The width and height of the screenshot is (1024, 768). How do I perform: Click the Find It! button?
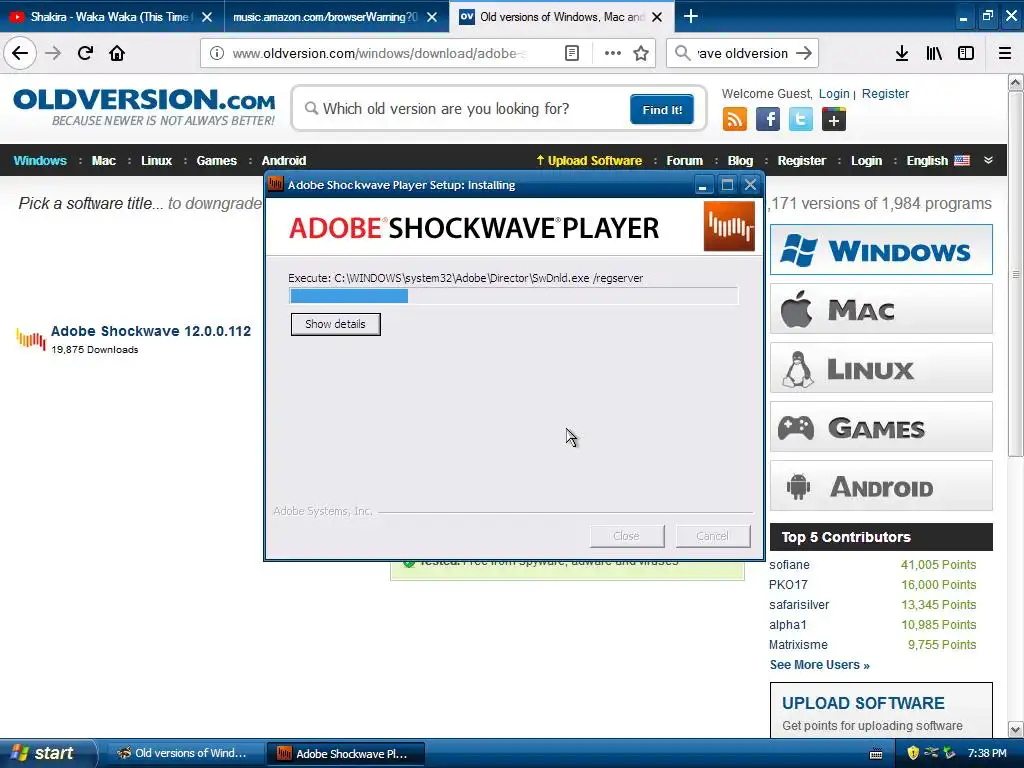point(662,109)
